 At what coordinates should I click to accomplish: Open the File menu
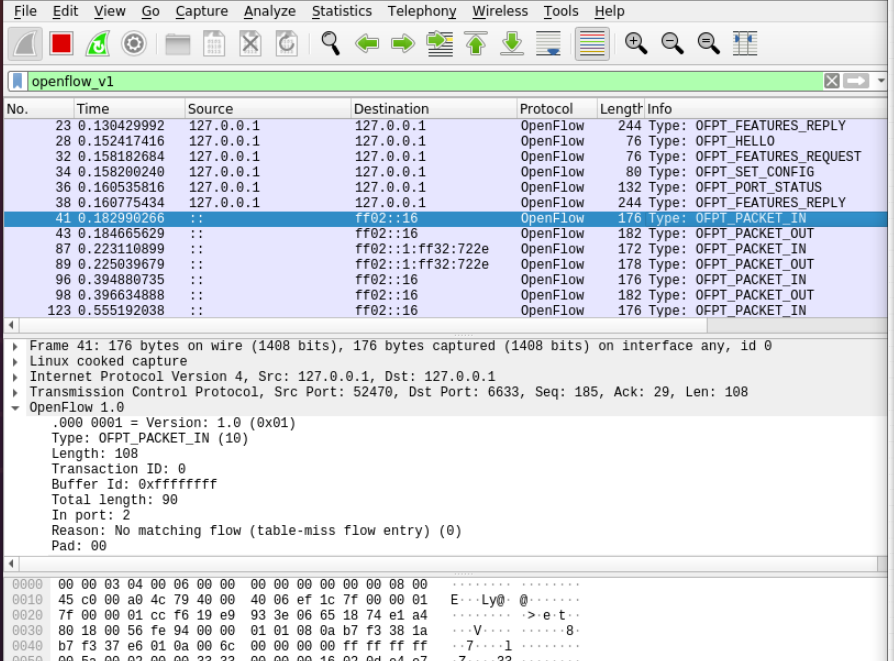25,11
